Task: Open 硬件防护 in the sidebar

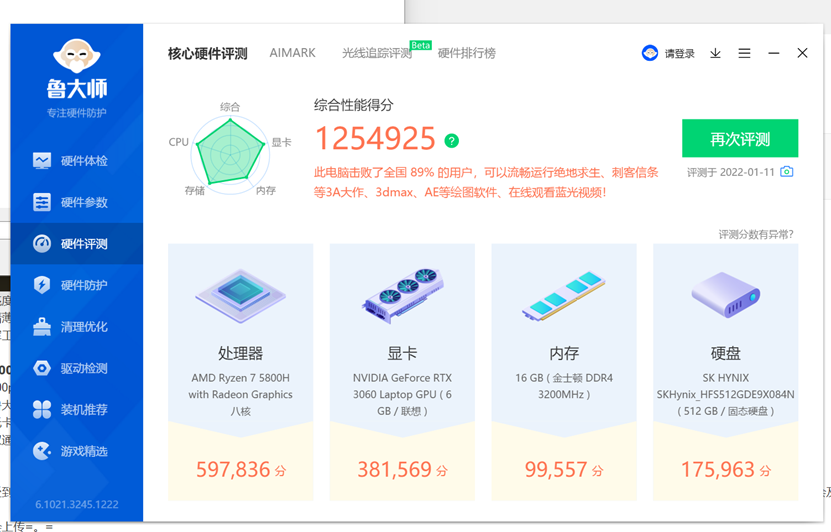Action: 77,285
